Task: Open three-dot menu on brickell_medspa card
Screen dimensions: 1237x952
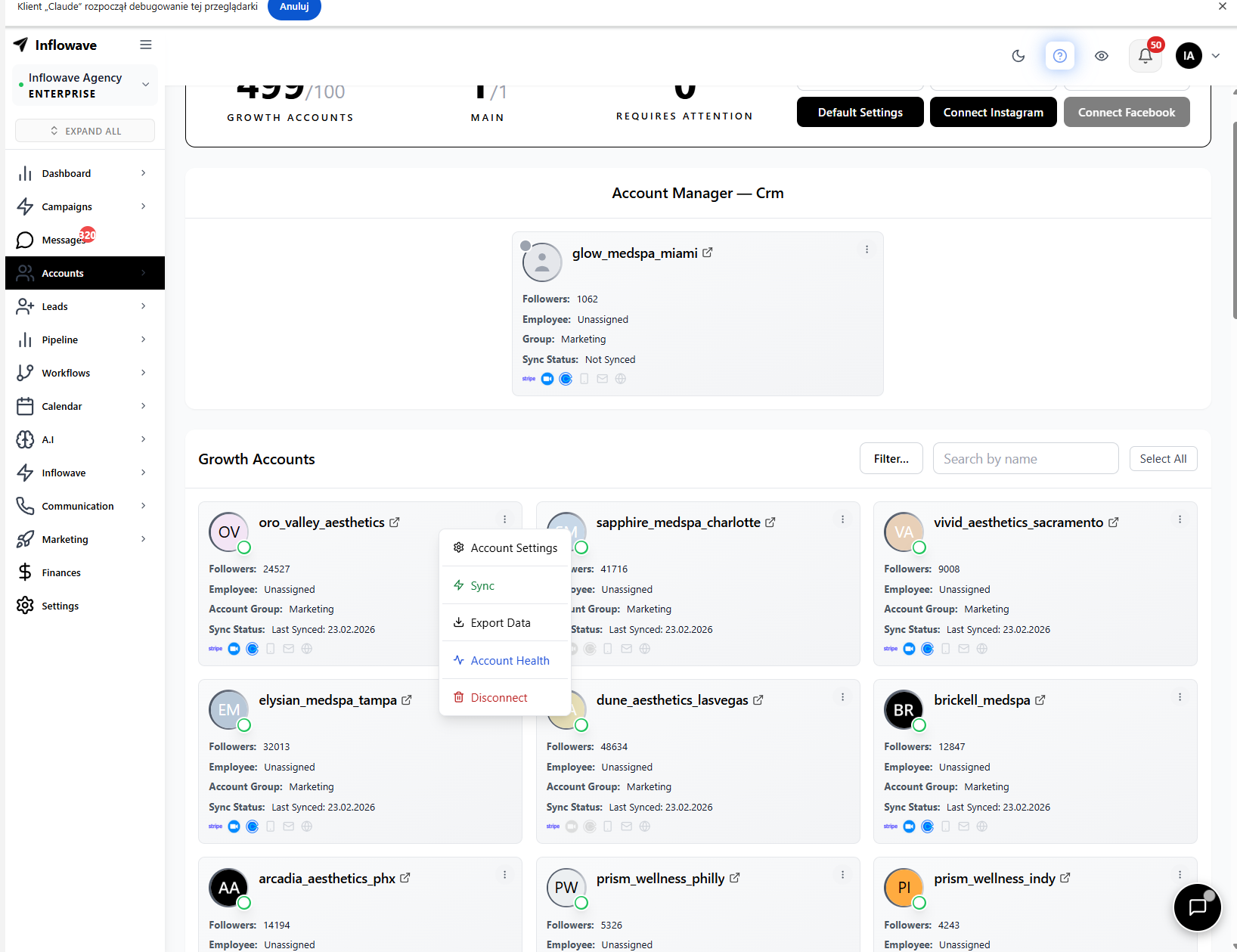Action: pyautogui.click(x=1180, y=697)
